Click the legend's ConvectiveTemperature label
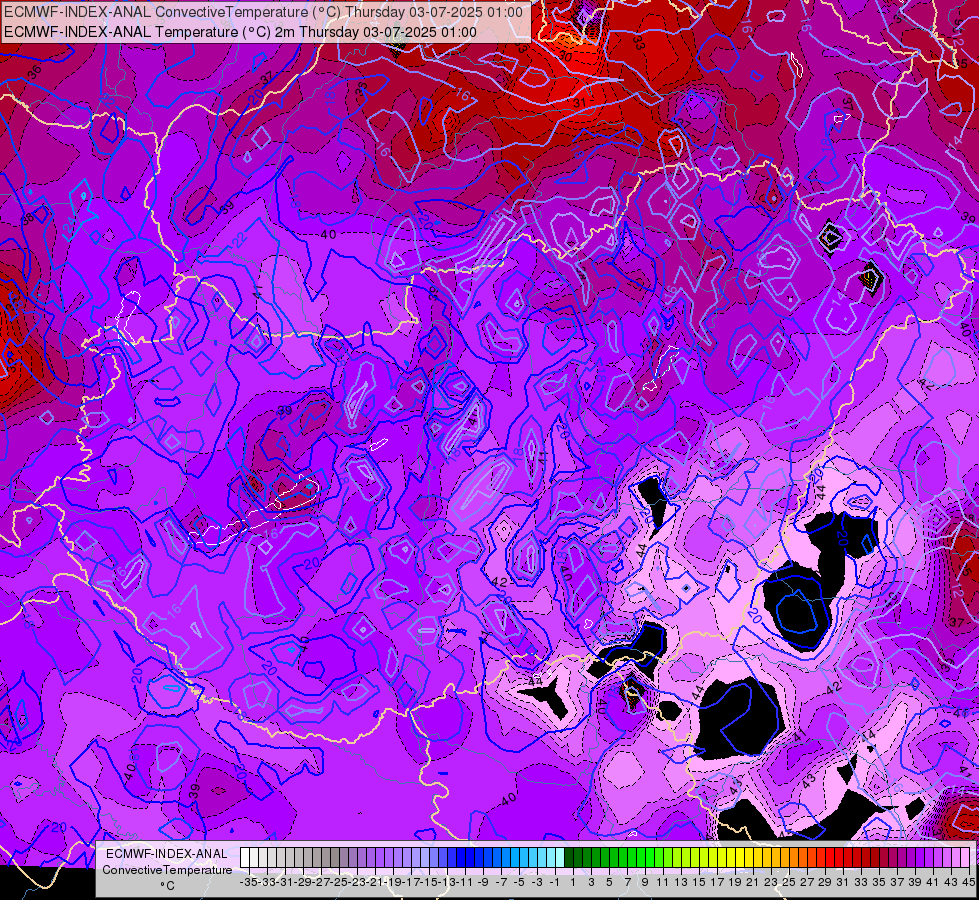Viewport: 979px width, 900px height. (x=167, y=869)
